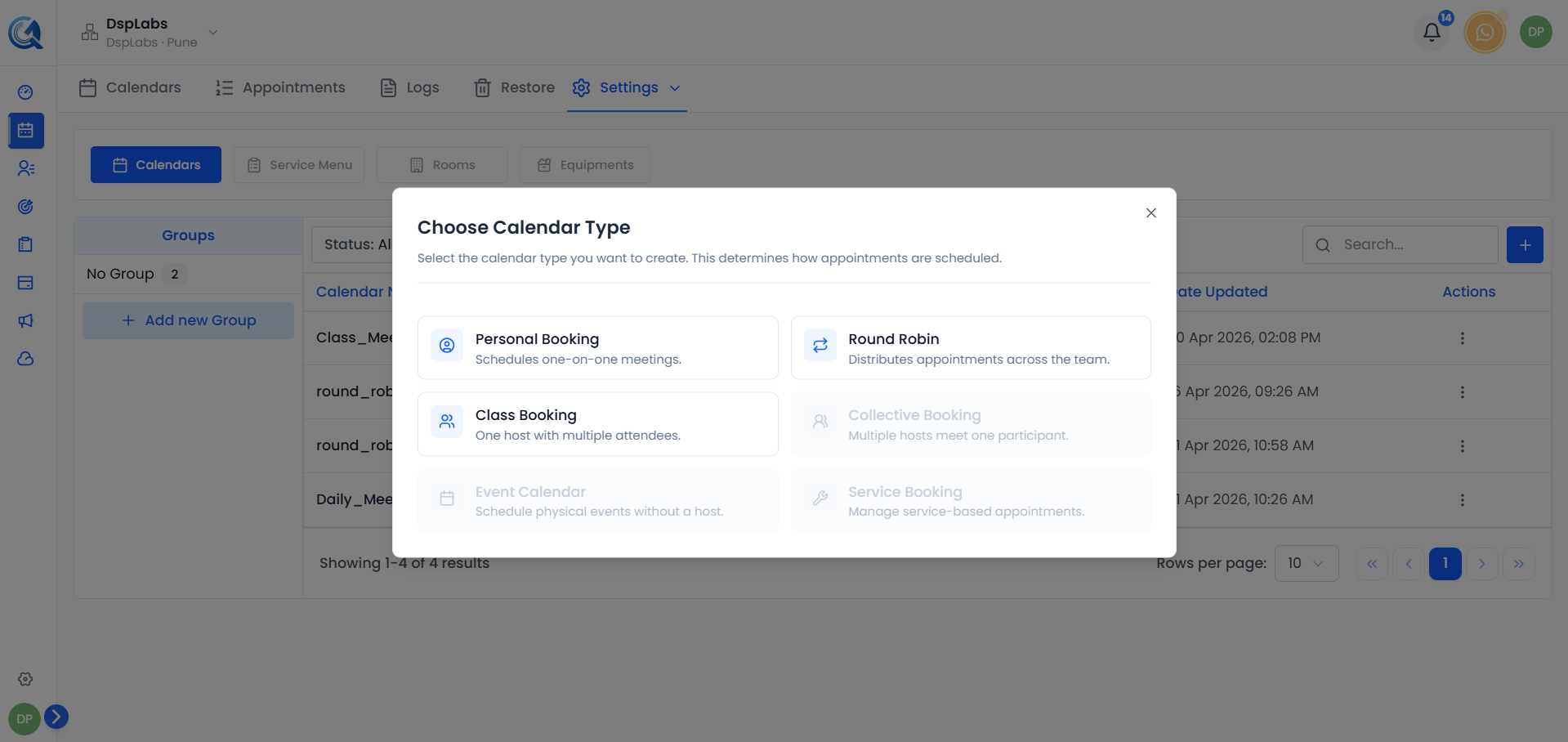Expand the Settings nav dropdown
This screenshot has height=742, width=1568.
pos(627,87)
